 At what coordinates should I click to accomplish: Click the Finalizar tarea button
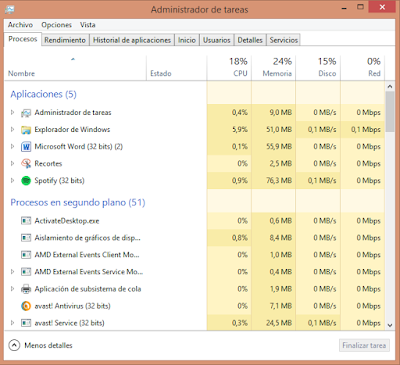[x=364, y=345]
